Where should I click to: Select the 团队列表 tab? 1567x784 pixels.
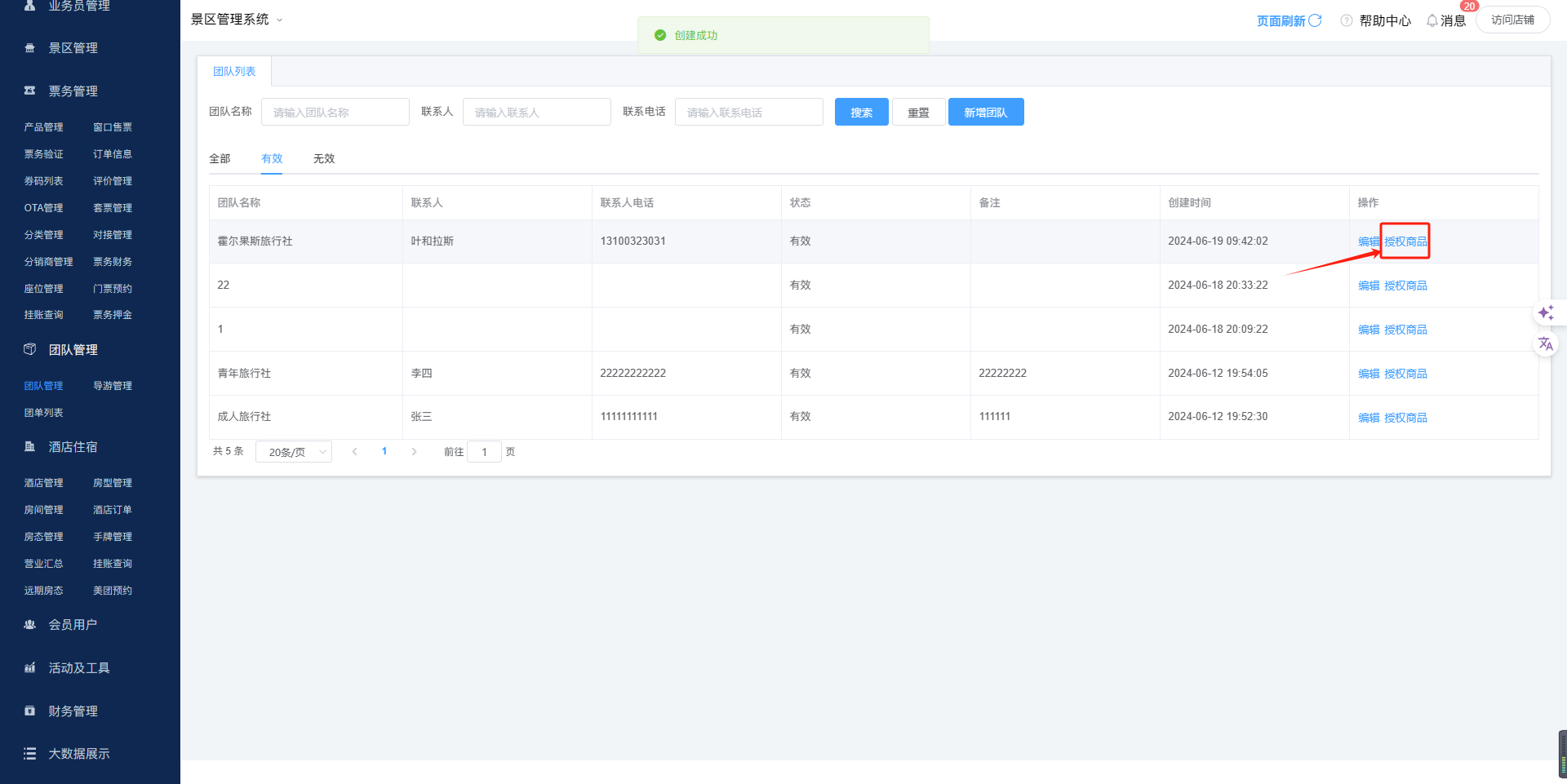[234, 72]
